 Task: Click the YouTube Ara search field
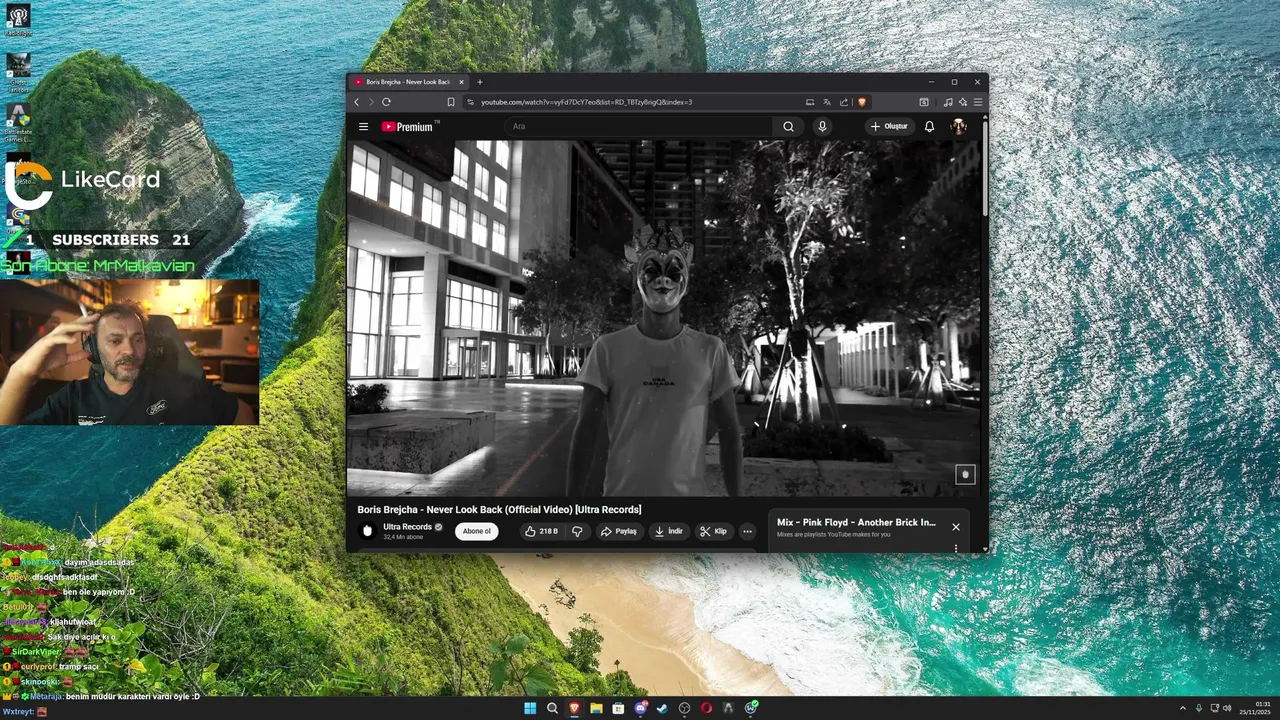click(x=639, y=127)
